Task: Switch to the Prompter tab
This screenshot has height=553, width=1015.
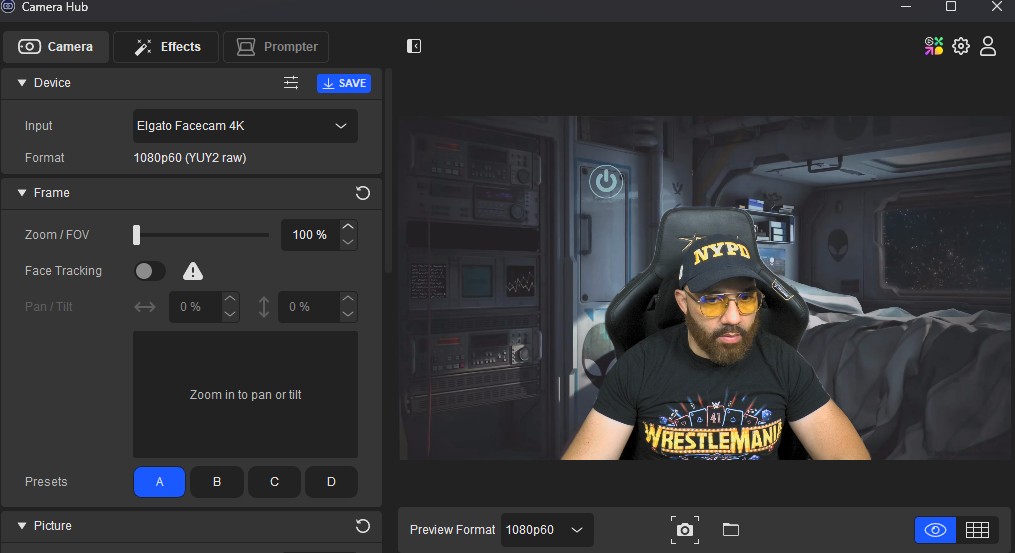Action: [x=276, y=47]
